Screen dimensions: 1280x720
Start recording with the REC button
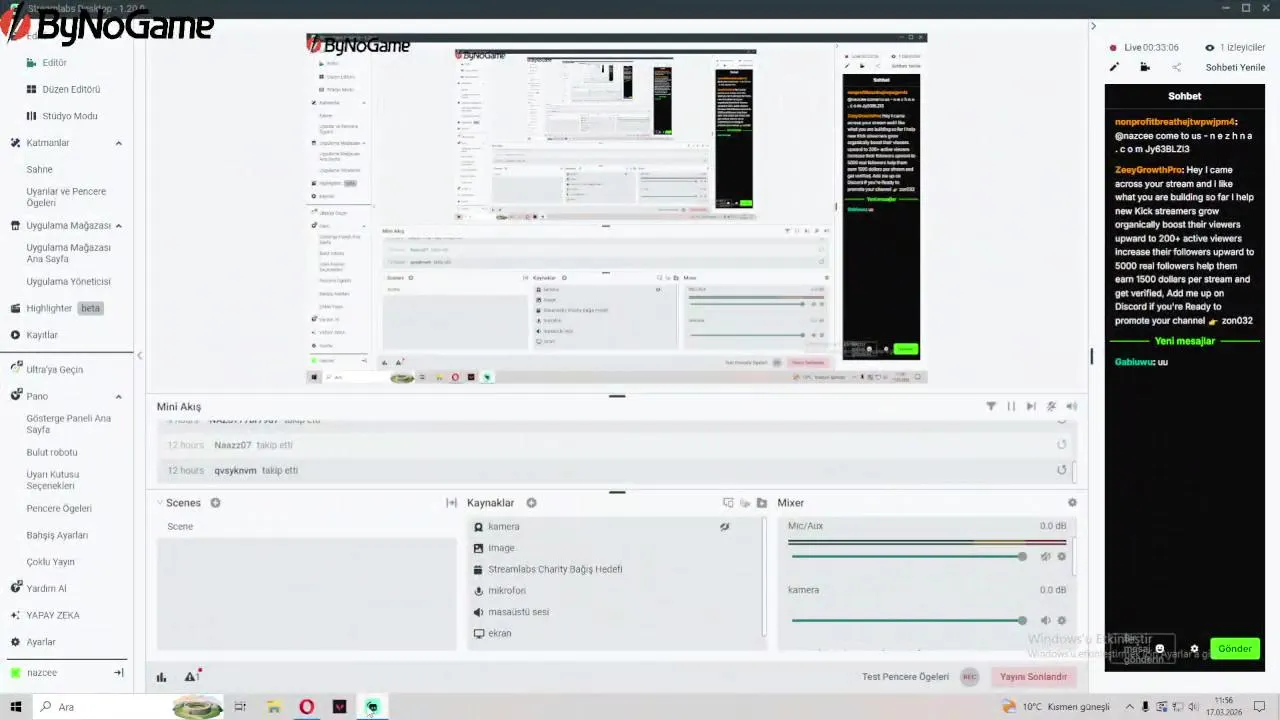pyautogui.click(x=969, y=677)
